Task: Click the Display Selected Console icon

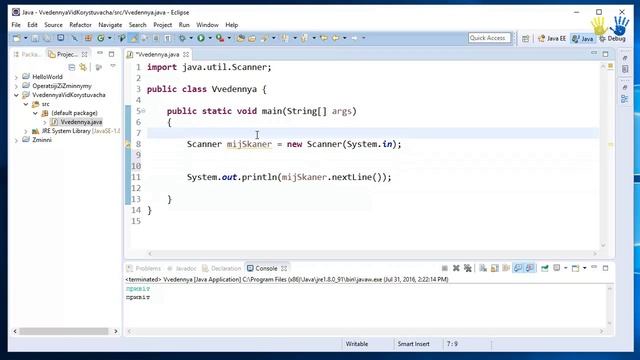Action: click(x=557, y=268)
